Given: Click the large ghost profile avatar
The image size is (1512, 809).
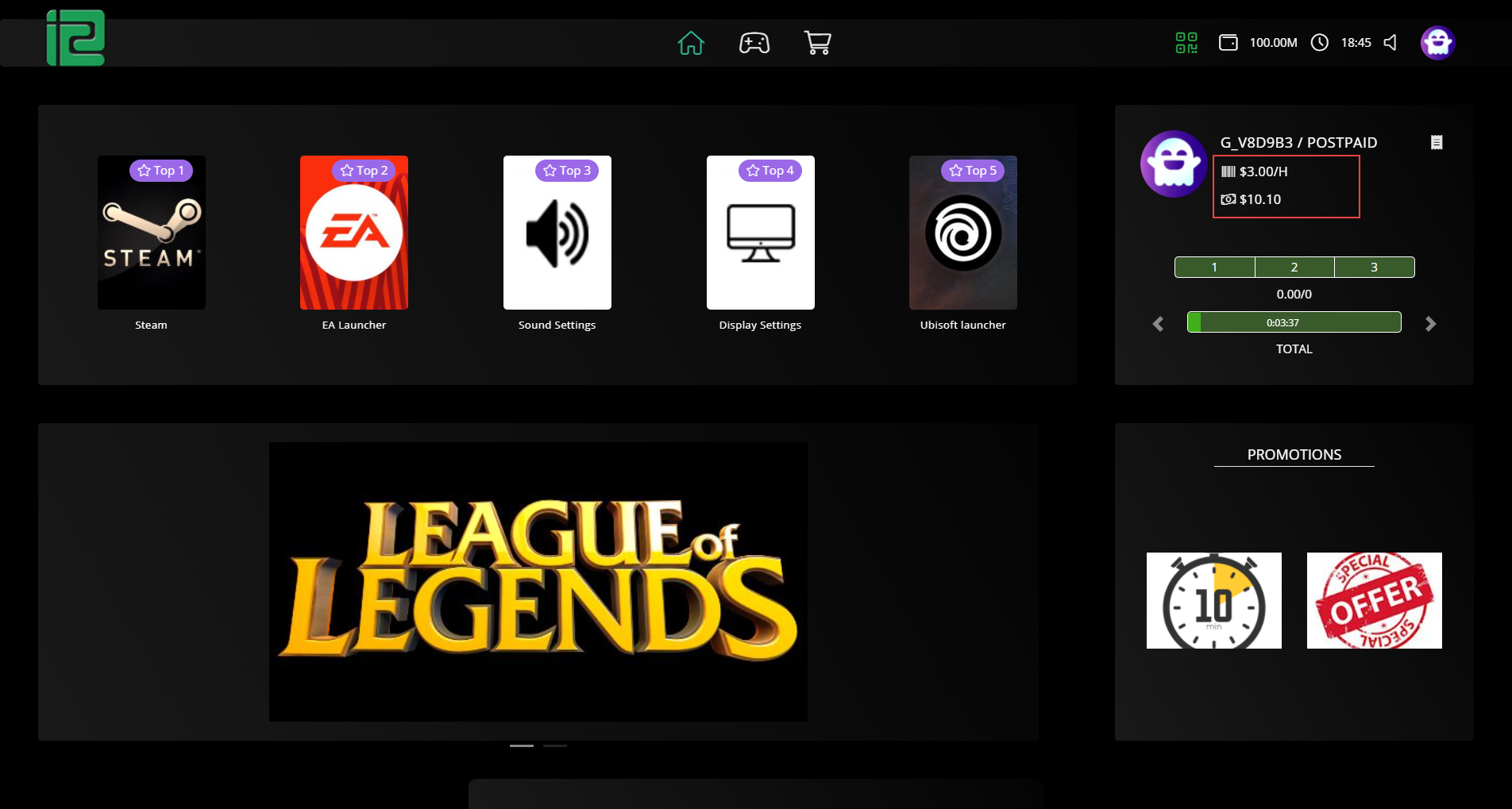Looking at the screenshot, I should (1174, 164).
